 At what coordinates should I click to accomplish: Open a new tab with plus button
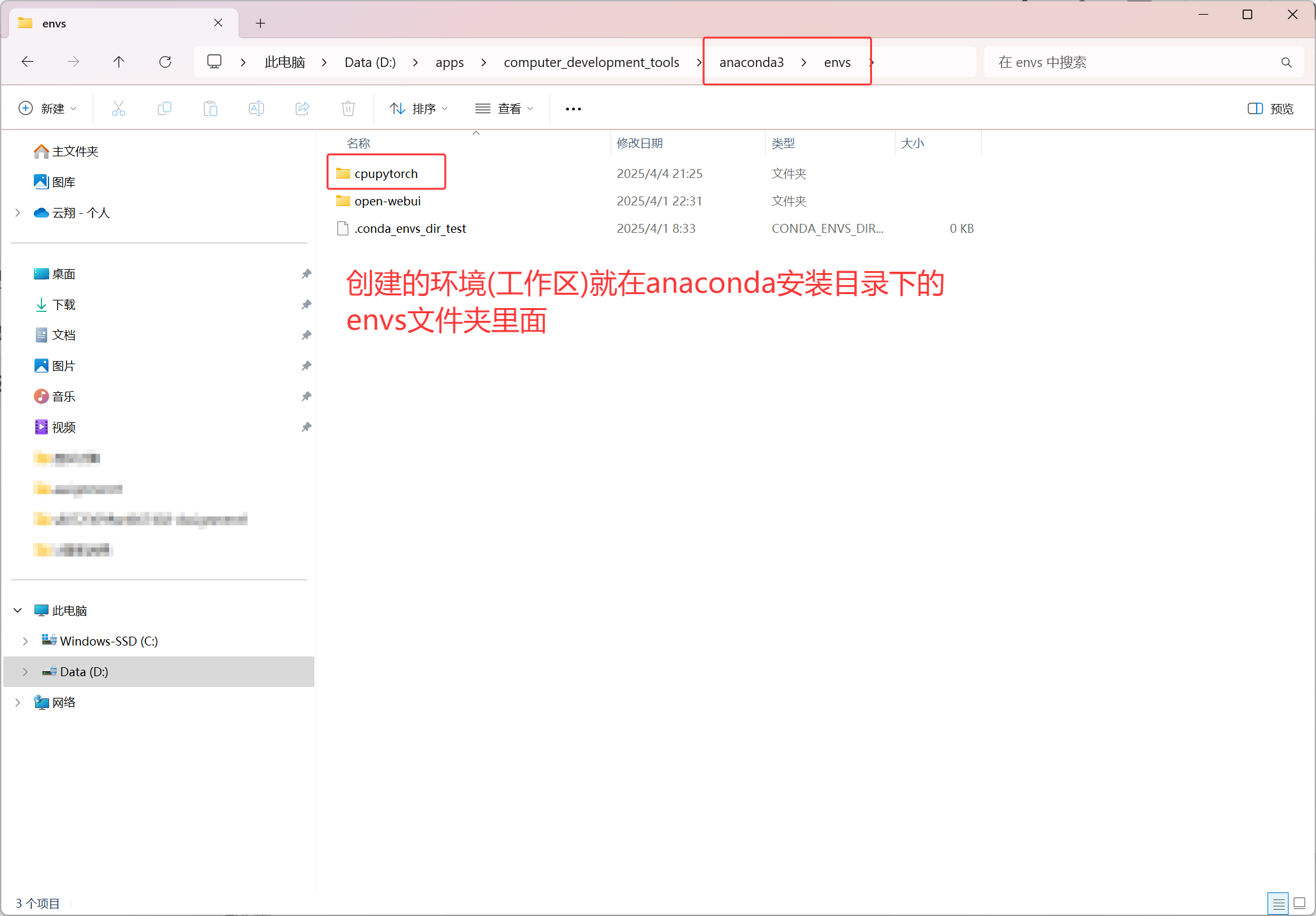tap(260, 23)
